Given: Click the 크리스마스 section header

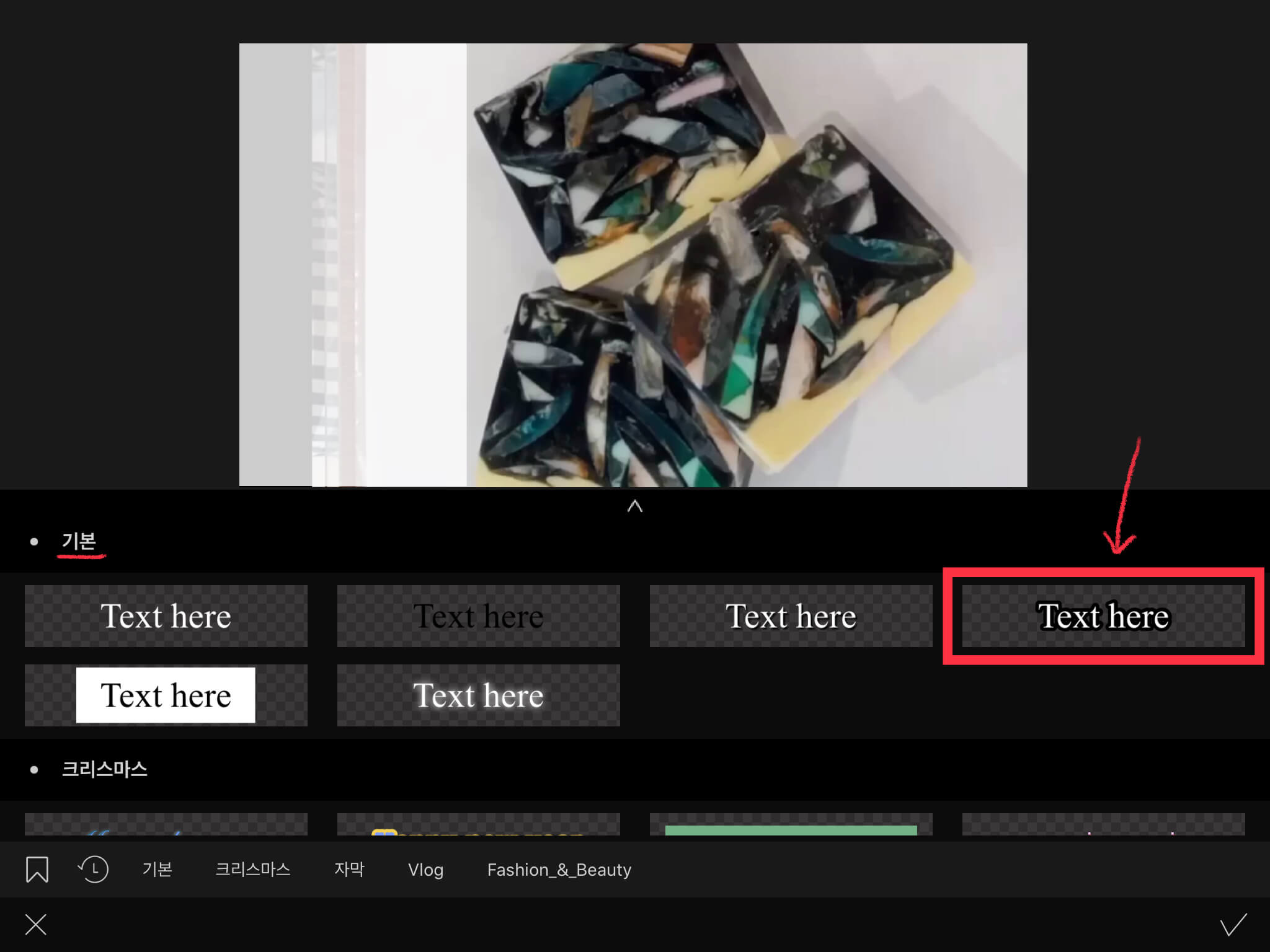Looking at the screenshot, I should tap(104, 769).
